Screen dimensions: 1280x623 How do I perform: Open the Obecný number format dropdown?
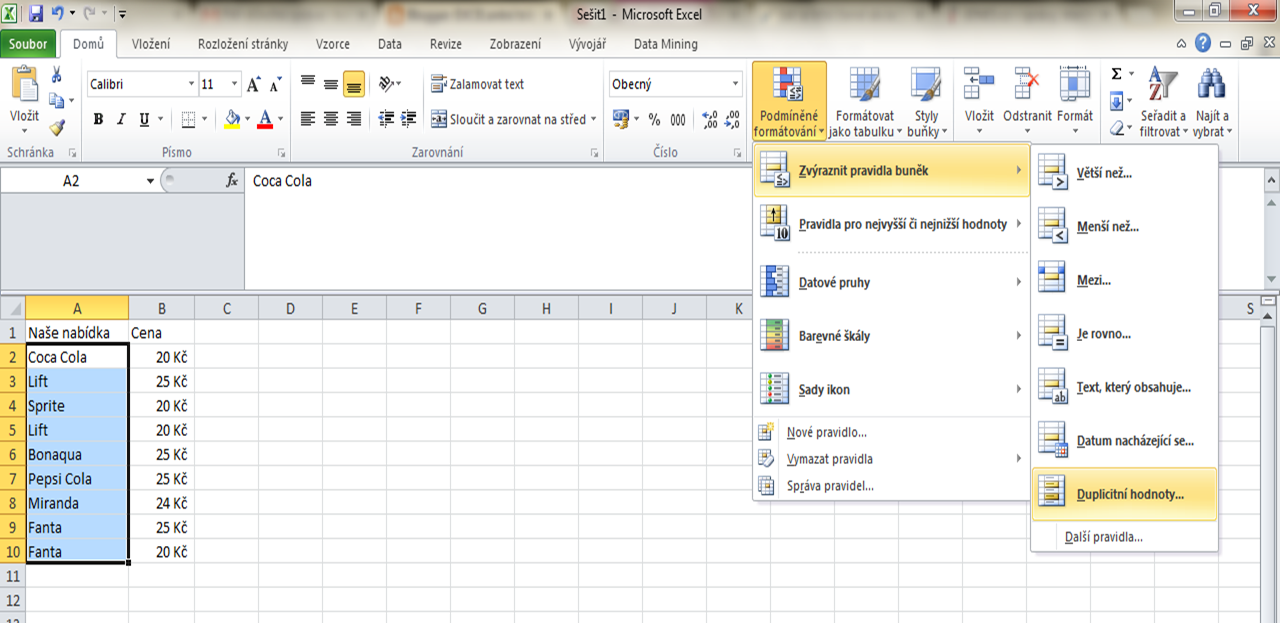click(x=736, y=85)
